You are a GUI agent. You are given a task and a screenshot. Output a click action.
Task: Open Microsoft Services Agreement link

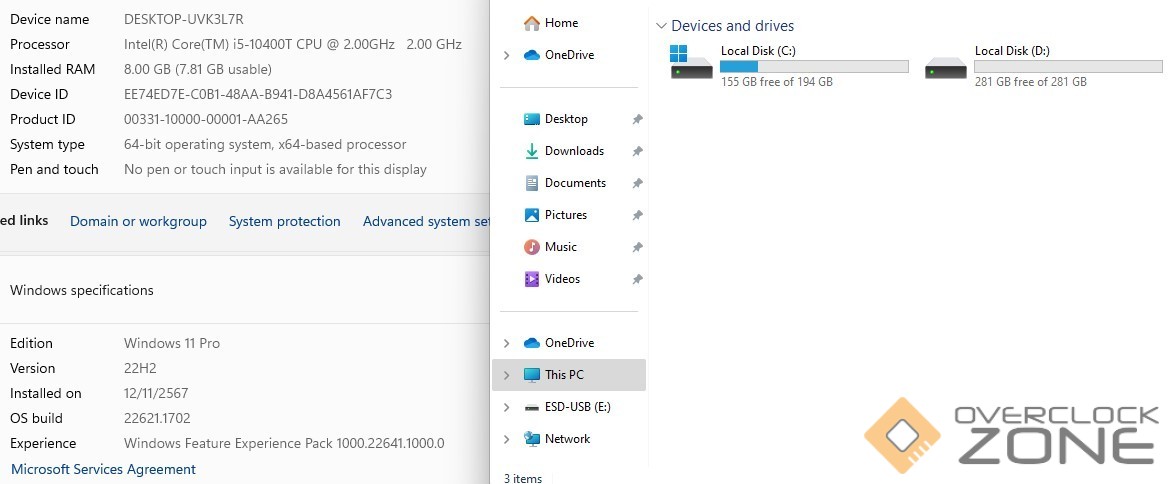pos(103,469)
